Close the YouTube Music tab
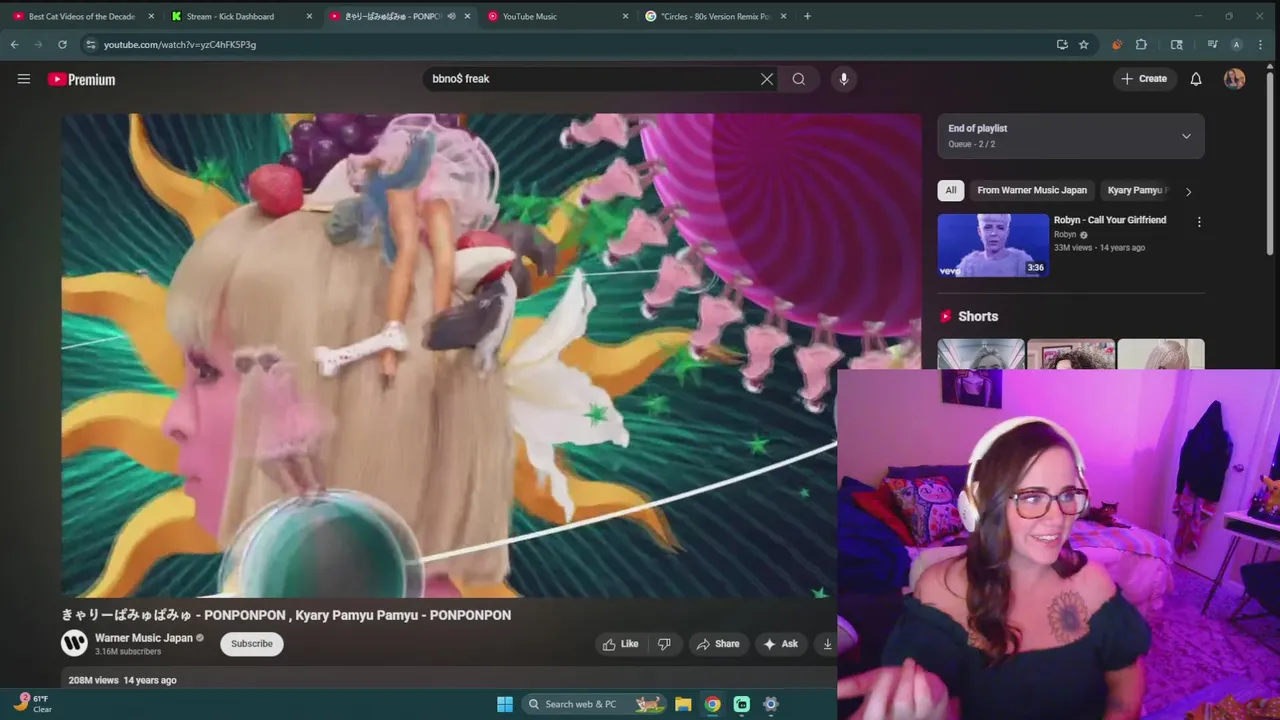Viewport: 1280px width, 720px height. (x=626, y=16)
